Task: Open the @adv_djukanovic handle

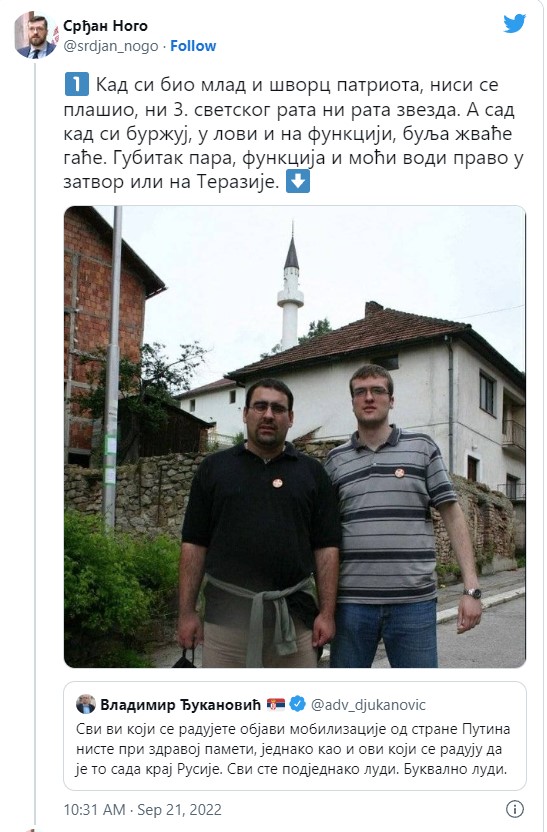Action: (368, 705)
